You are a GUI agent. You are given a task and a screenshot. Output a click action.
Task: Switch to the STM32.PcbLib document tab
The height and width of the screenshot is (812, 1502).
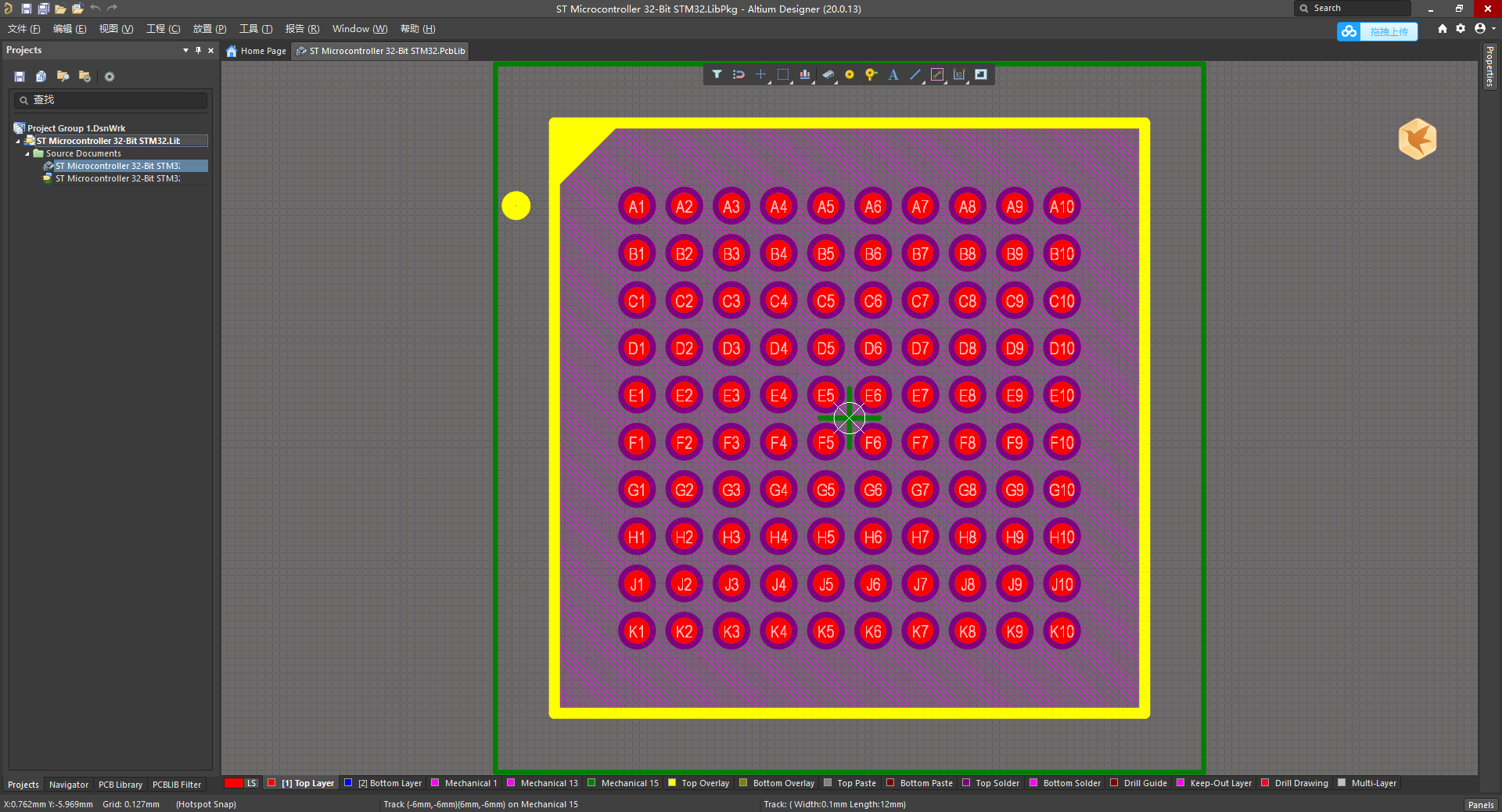point(380,51)
